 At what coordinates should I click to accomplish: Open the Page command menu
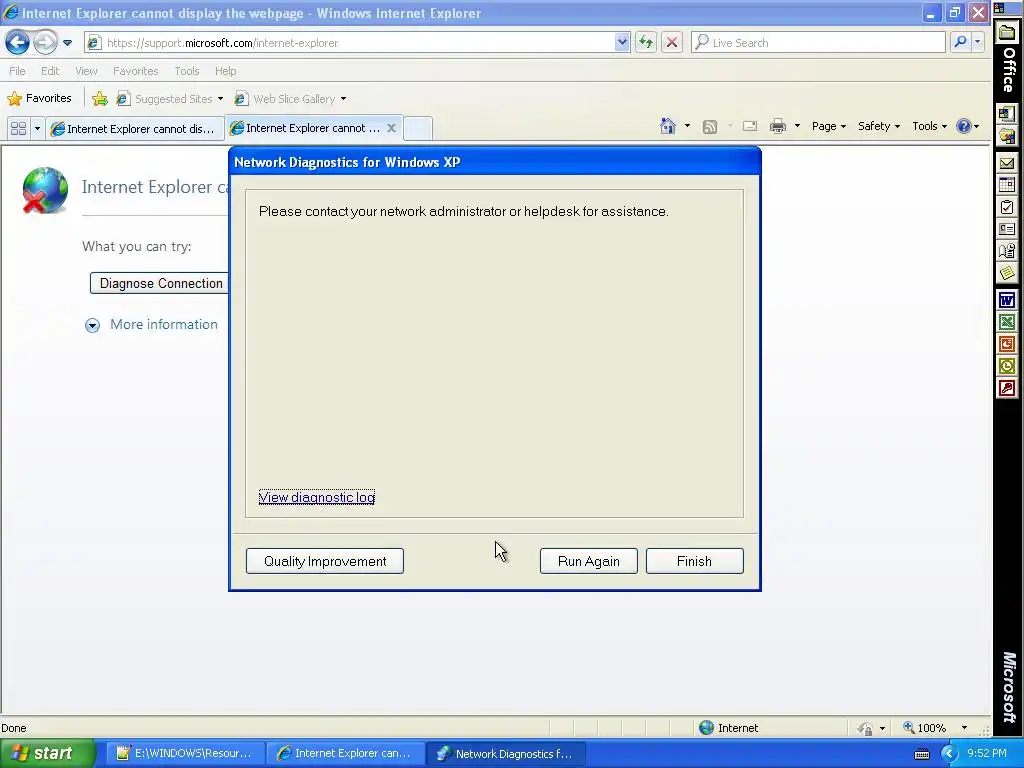coord(829,126)
